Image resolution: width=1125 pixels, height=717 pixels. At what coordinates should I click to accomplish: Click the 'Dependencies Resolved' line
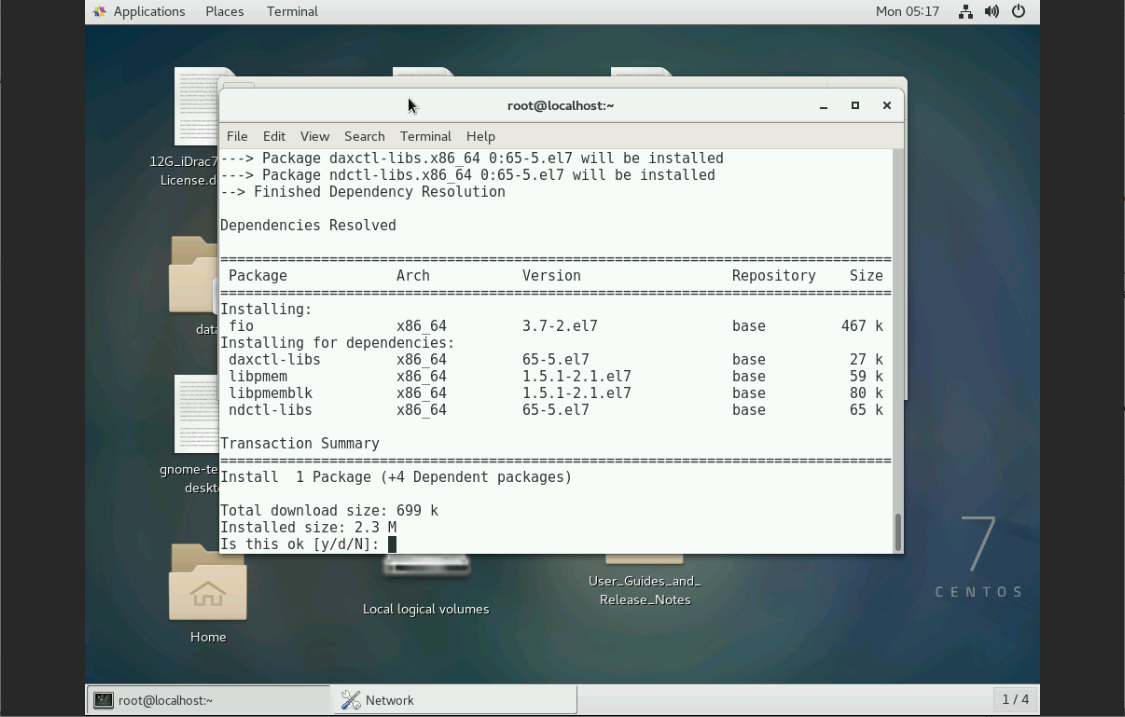308,225
